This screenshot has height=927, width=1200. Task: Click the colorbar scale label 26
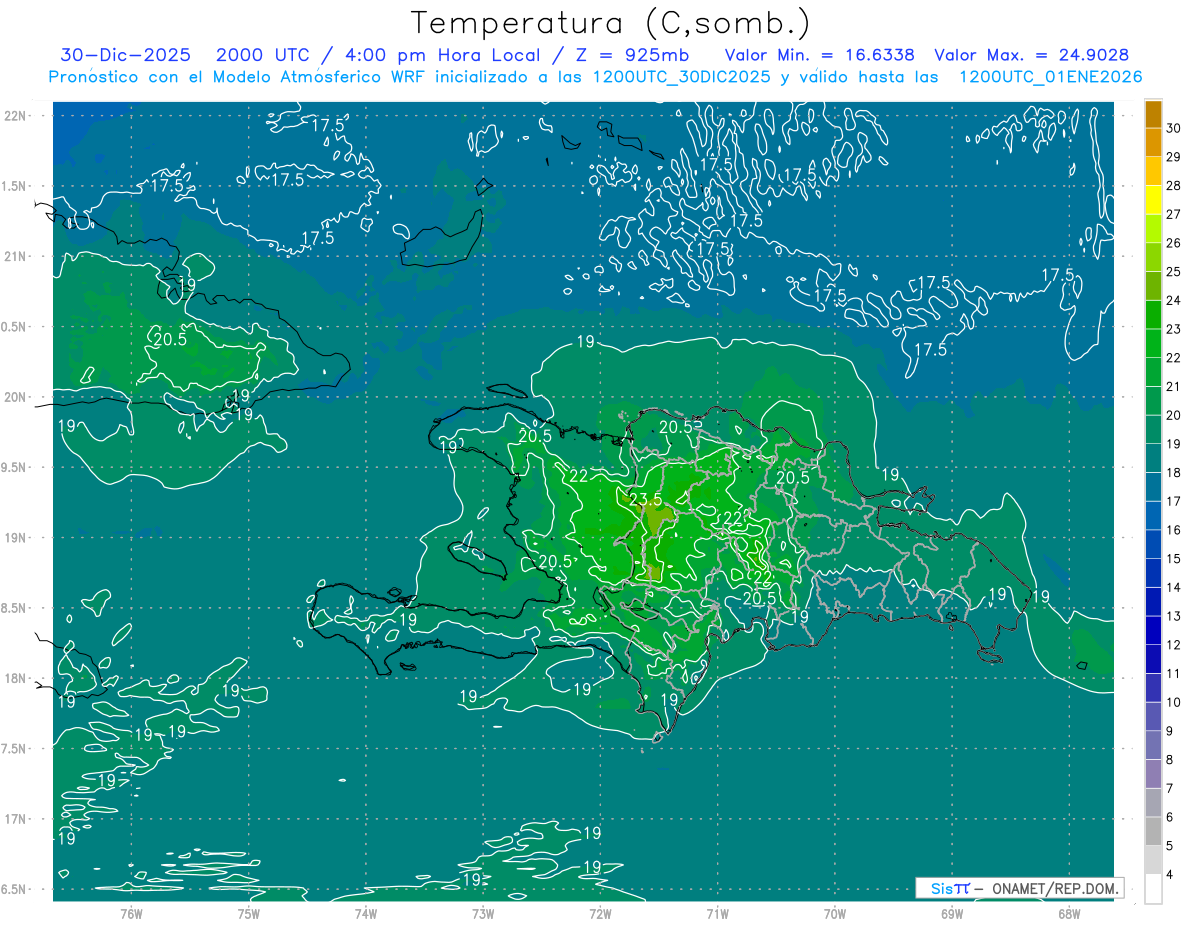pos(1174,243)
